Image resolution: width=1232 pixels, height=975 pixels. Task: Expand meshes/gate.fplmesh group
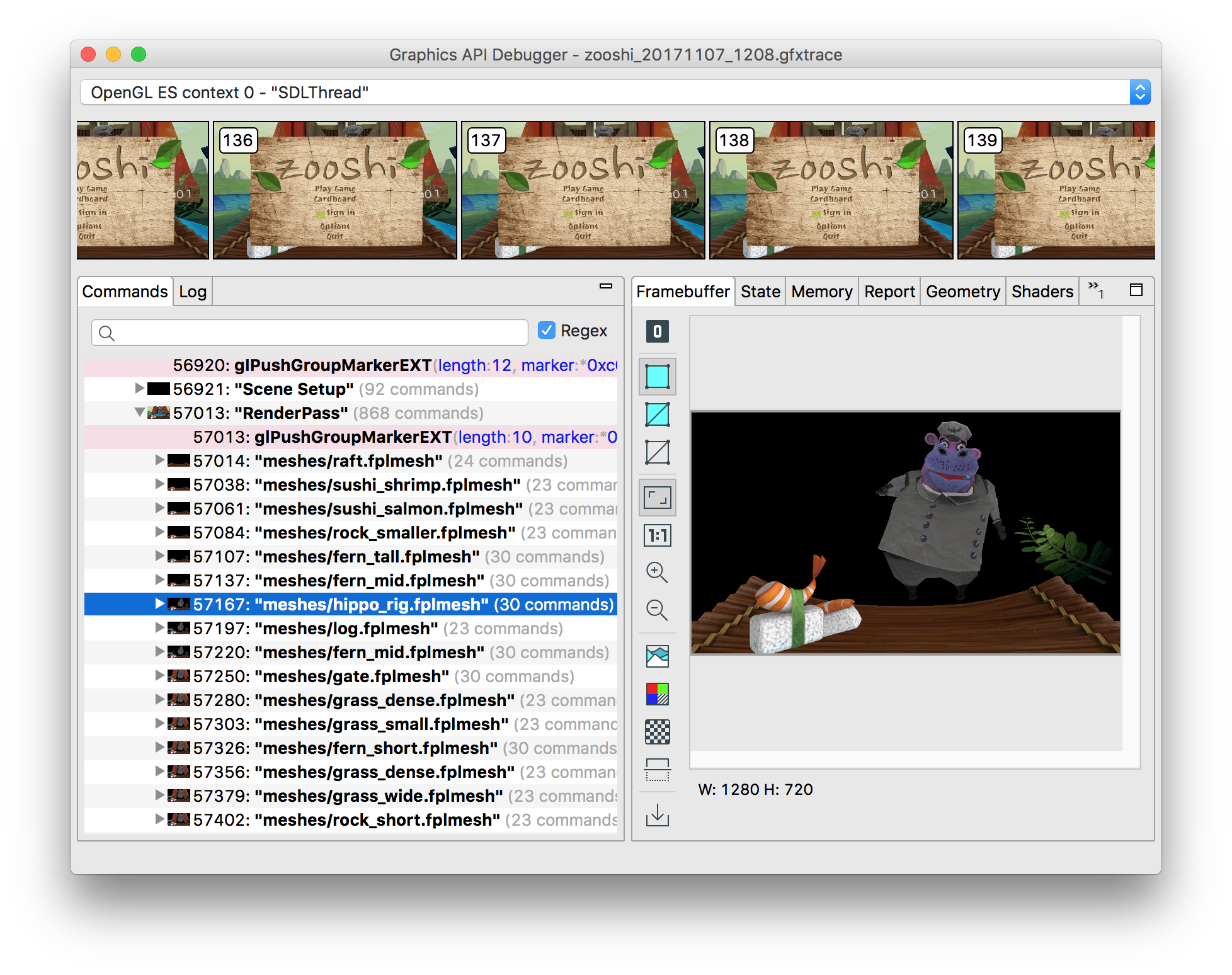(159, 676)
